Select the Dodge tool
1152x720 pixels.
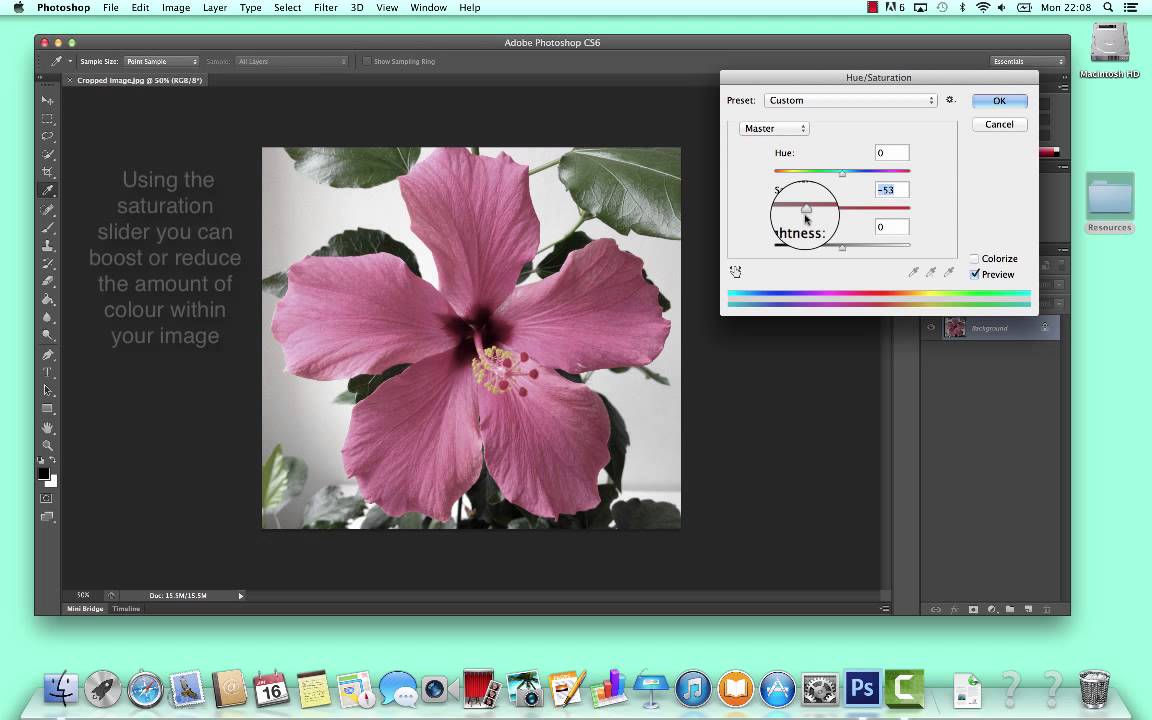pos(48,334)
